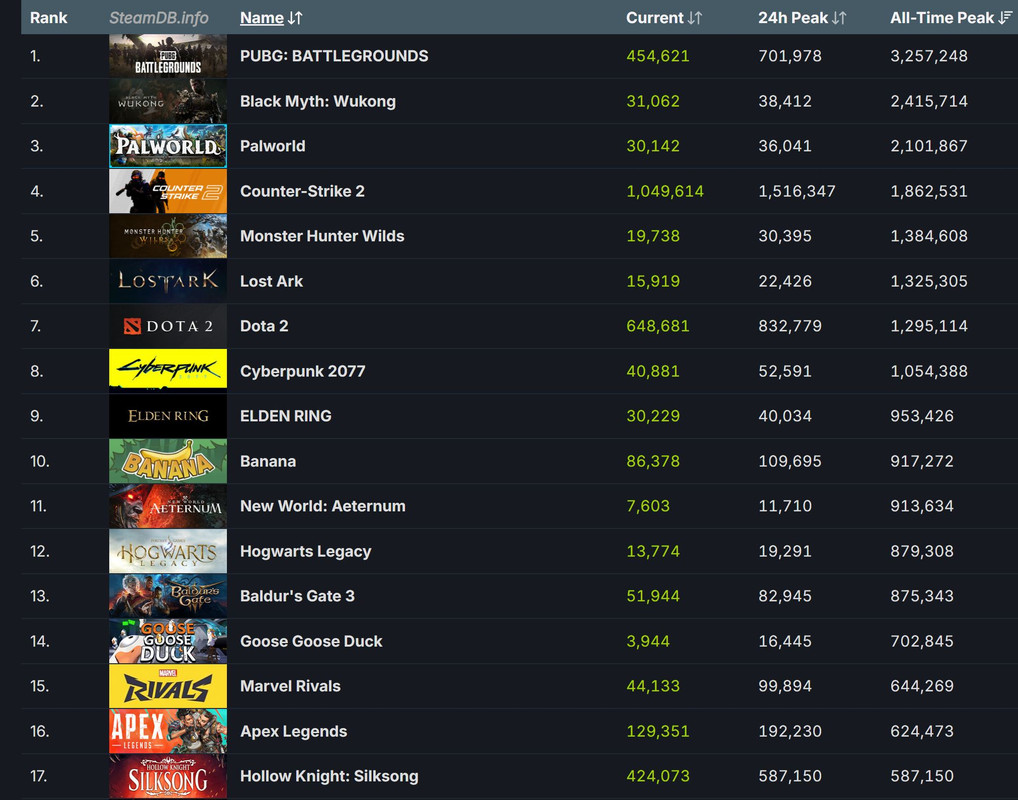
Task: Select current players value 129,351
Action: point(658,731)
